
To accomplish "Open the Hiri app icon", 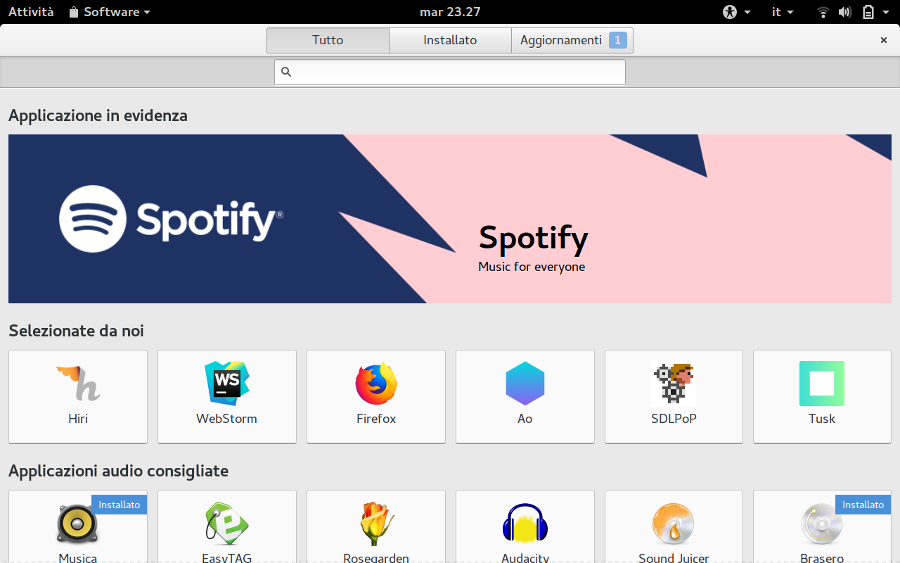I will (78, 385).
